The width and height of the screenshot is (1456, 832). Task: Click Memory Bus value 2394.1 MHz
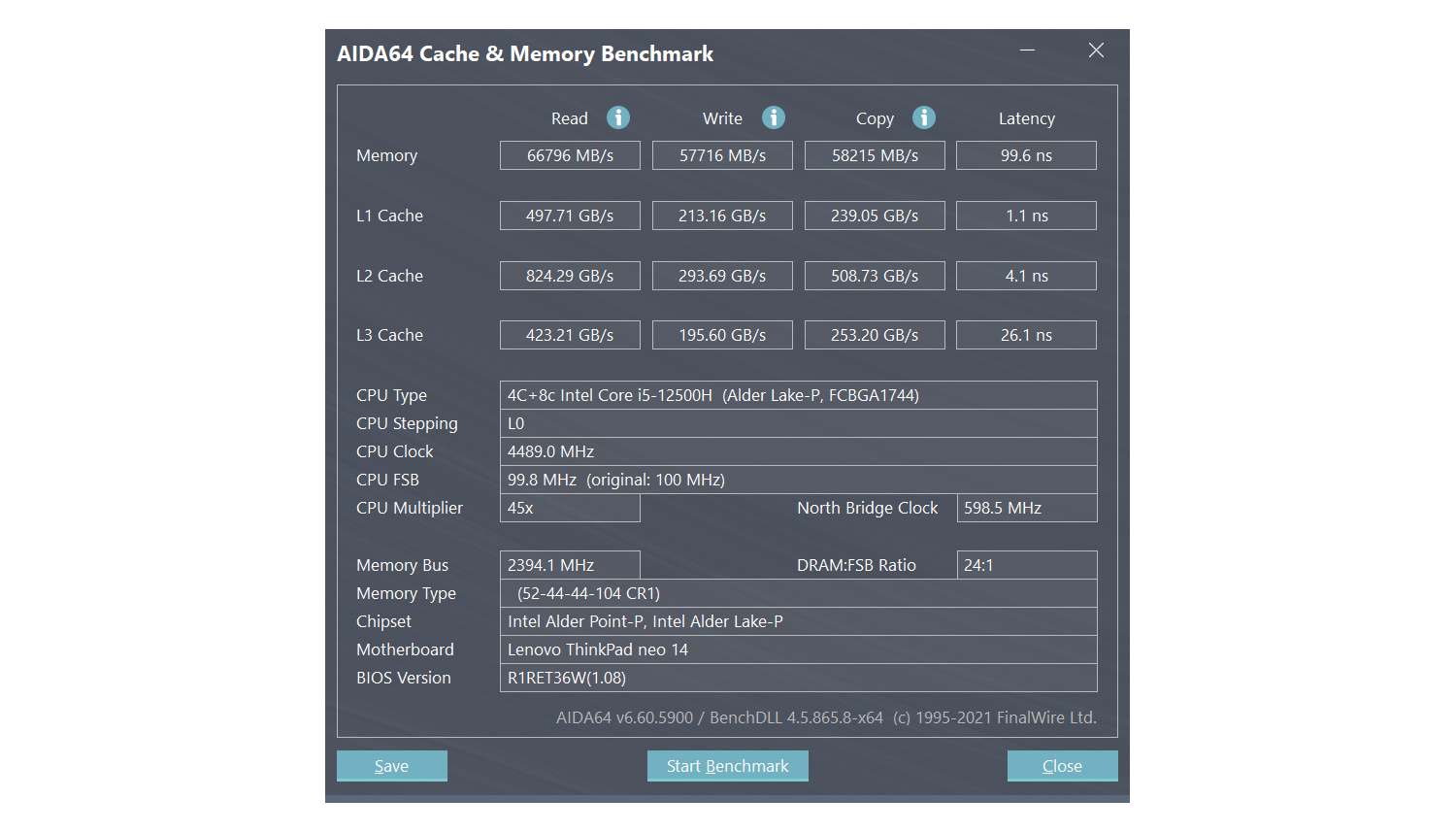[x=570, y=565]
